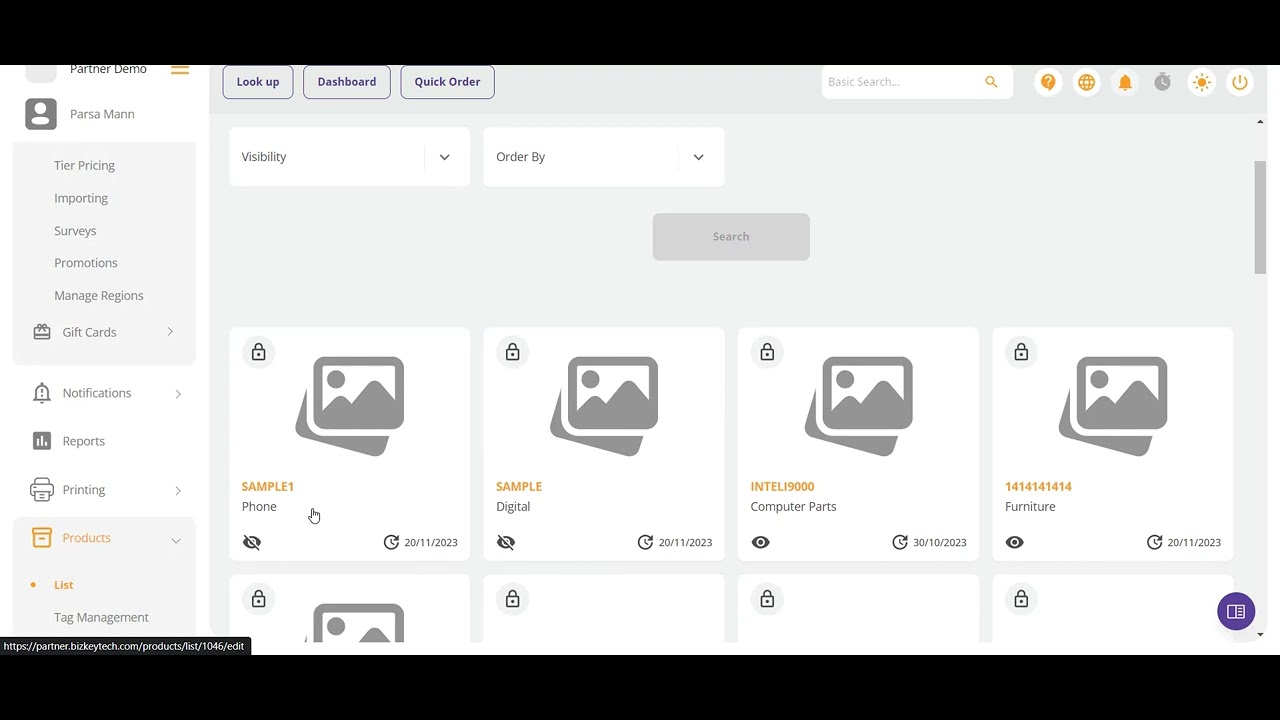This screenshot has height=720, width=1280.
Task: Open Promotions in sidebar
Action: click(x=86, y=263)
